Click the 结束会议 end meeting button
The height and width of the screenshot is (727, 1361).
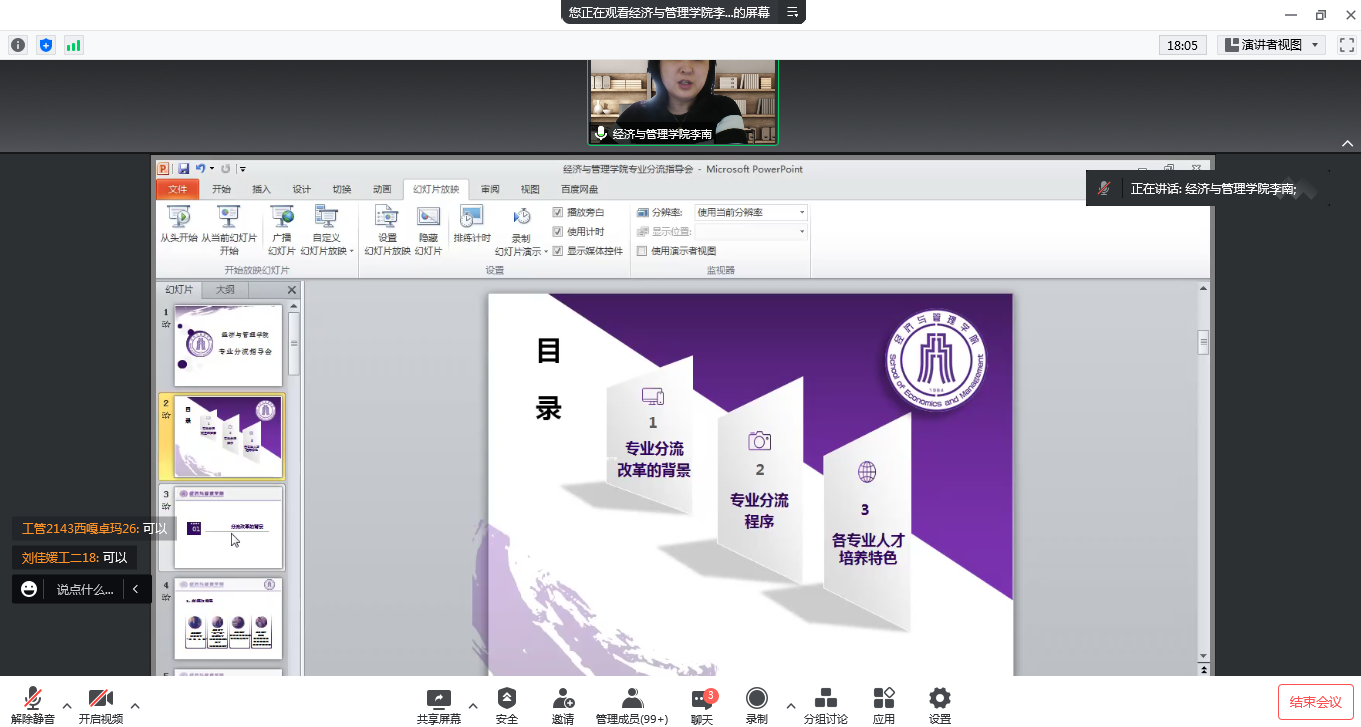point(1315,701)
